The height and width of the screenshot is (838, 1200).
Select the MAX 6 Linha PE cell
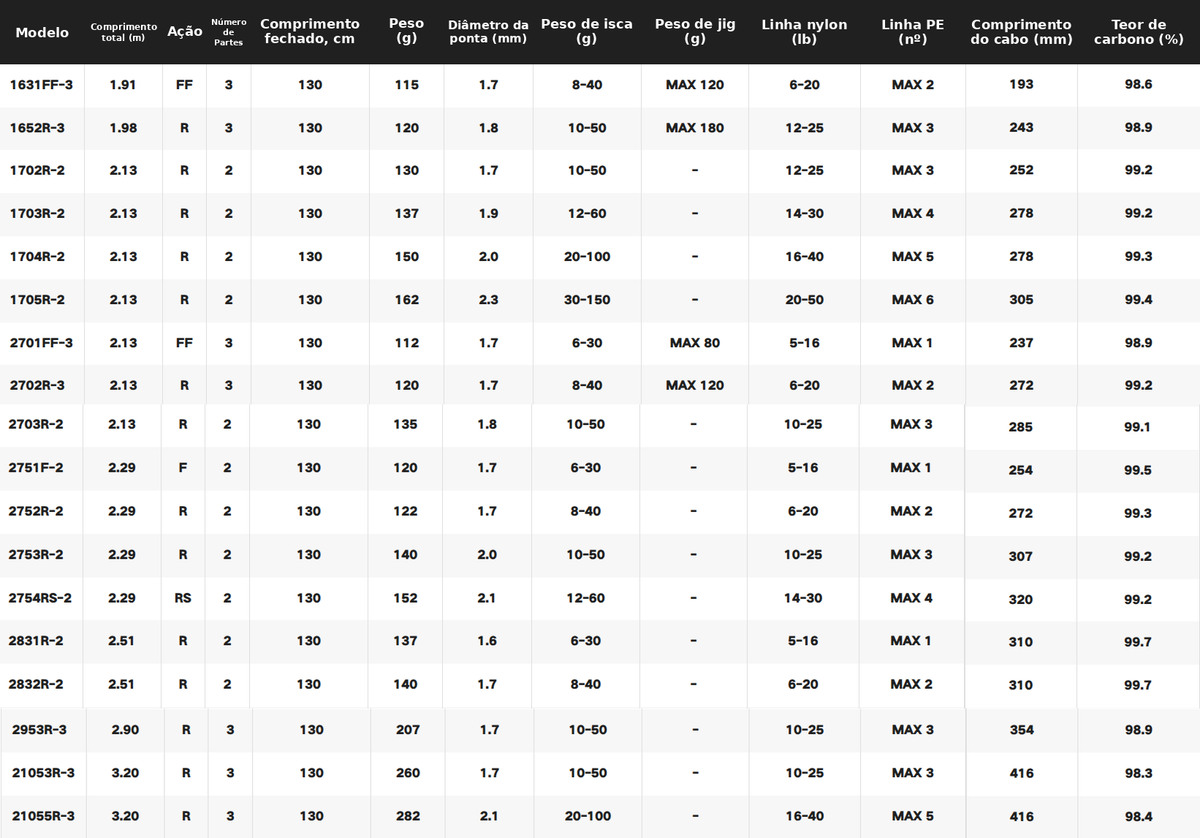(x=913, y=300)
